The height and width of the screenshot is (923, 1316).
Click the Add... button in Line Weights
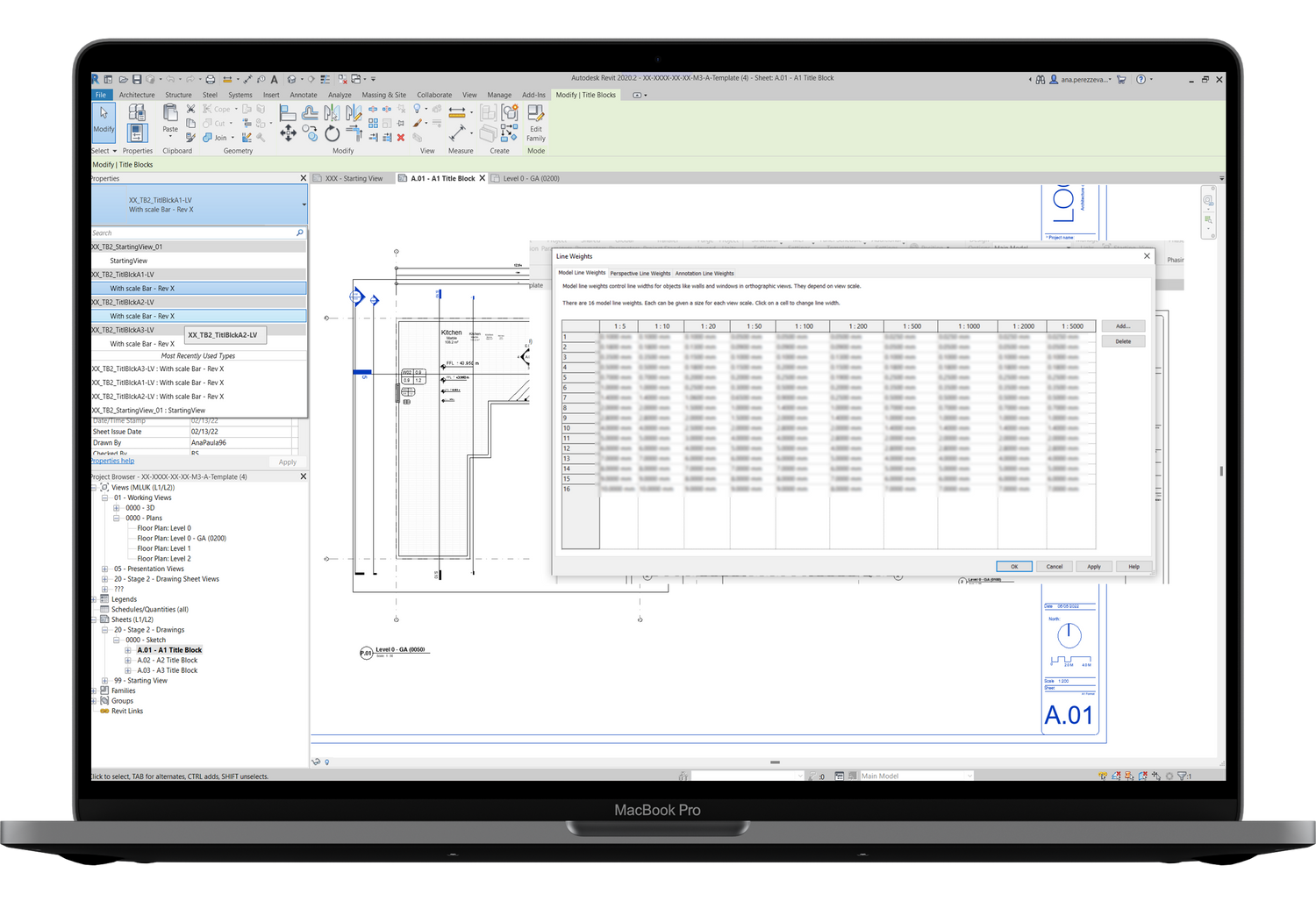pyautogui.click(x=1123, y=326)
